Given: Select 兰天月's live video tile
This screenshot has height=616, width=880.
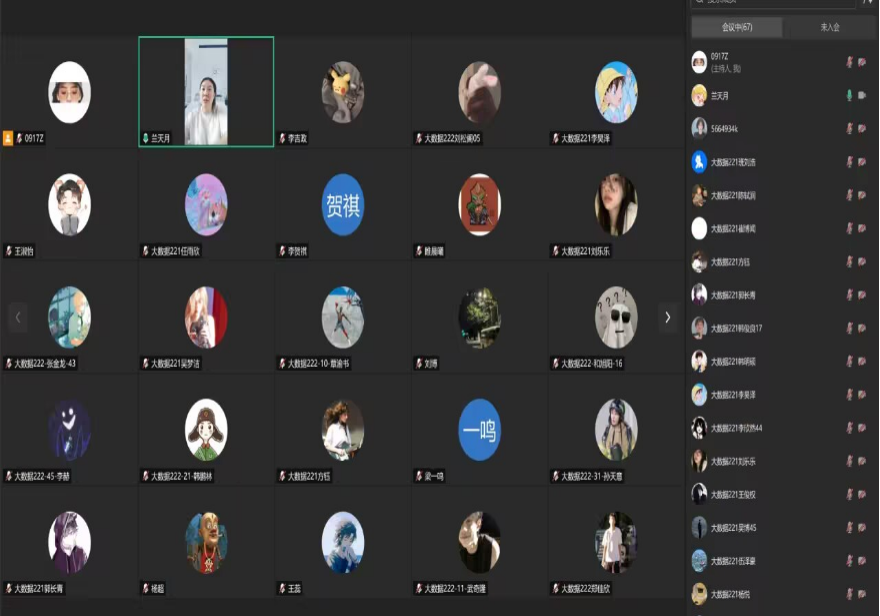Looking at the screenshot, I should click(206, 92).
